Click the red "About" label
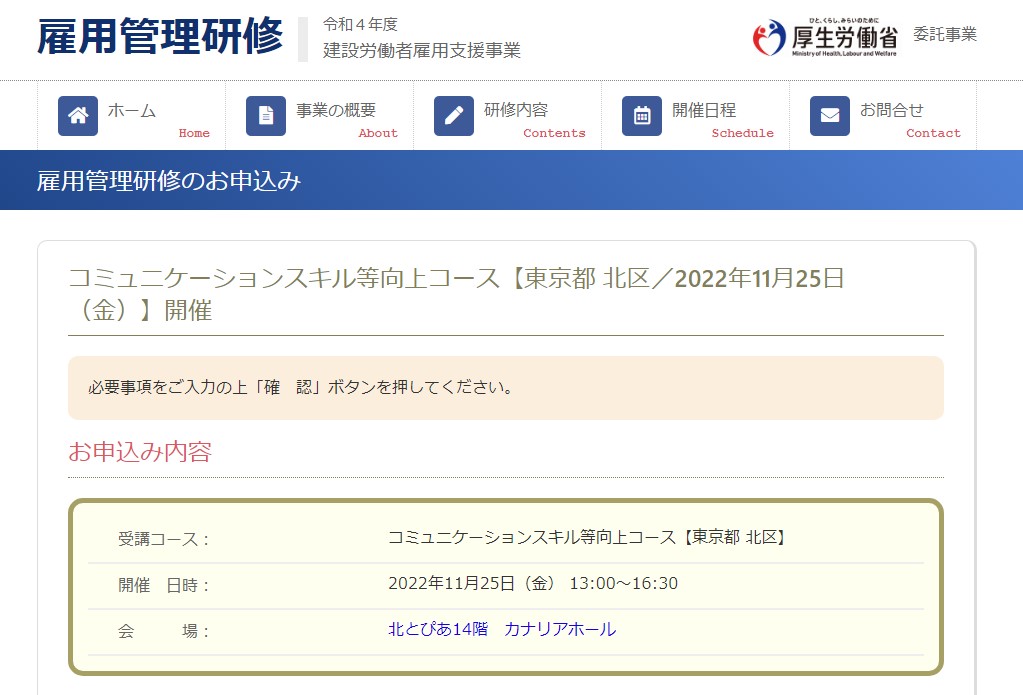The image size is (1023, 695). 378,133
